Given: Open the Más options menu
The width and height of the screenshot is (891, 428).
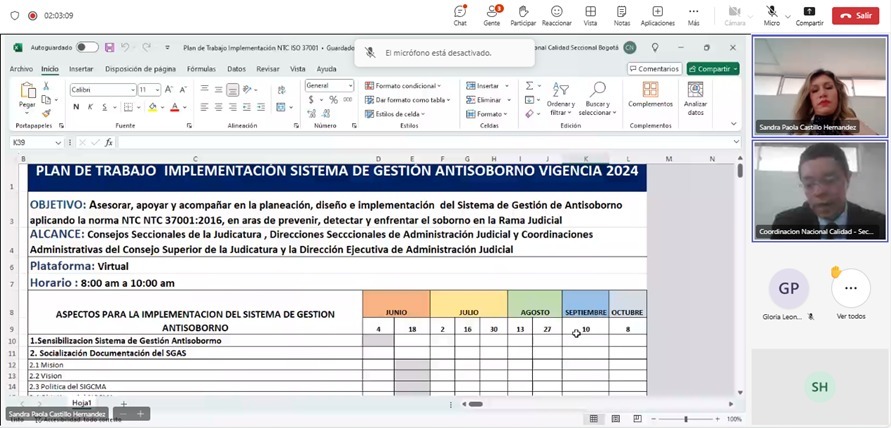Looking at the screenshot, I should point(693,15).
